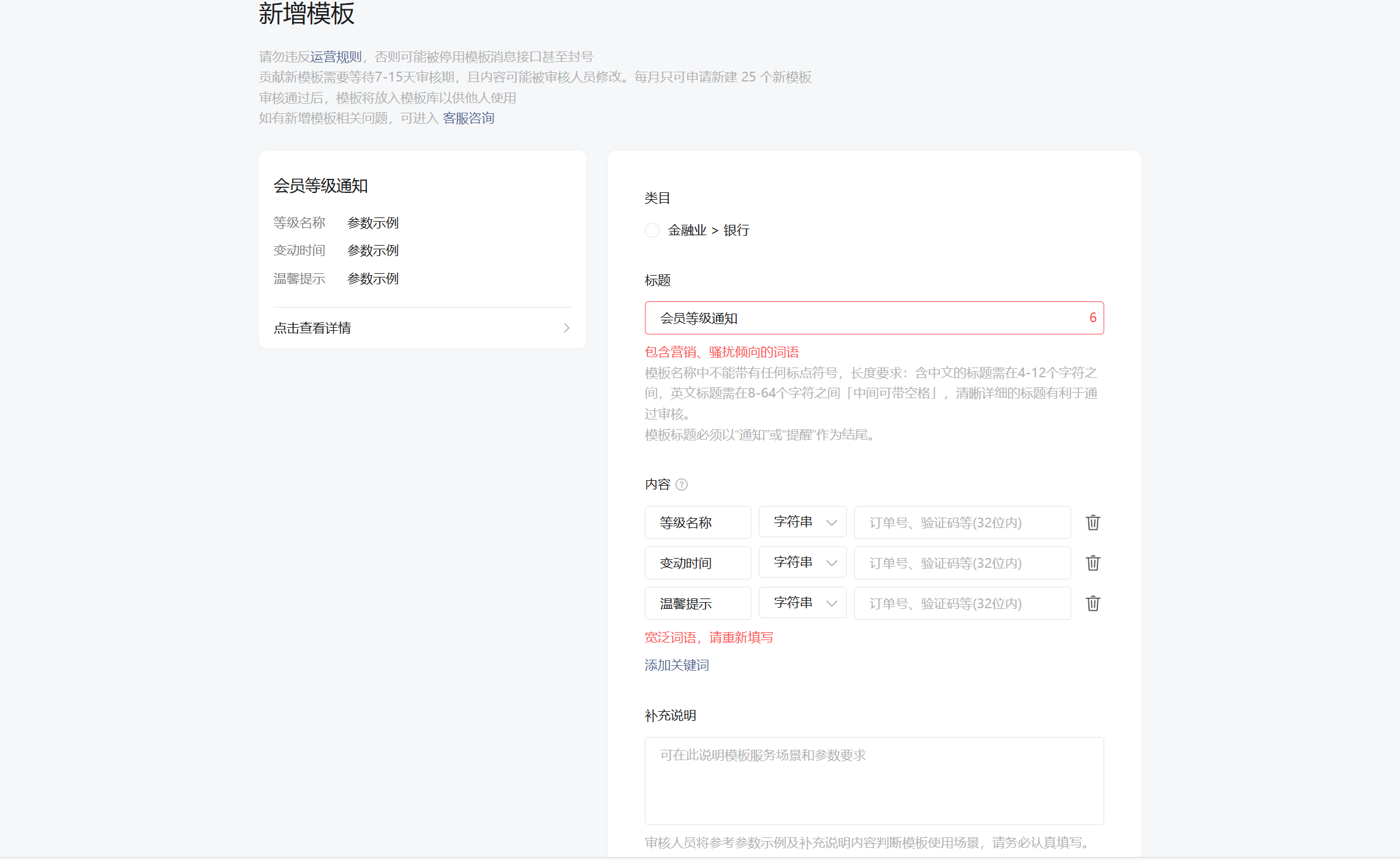The image size is (1400, 860).
Task: Click the 等级名称 keyword name field
Action: pyautogui.click(x=698, y=522)
